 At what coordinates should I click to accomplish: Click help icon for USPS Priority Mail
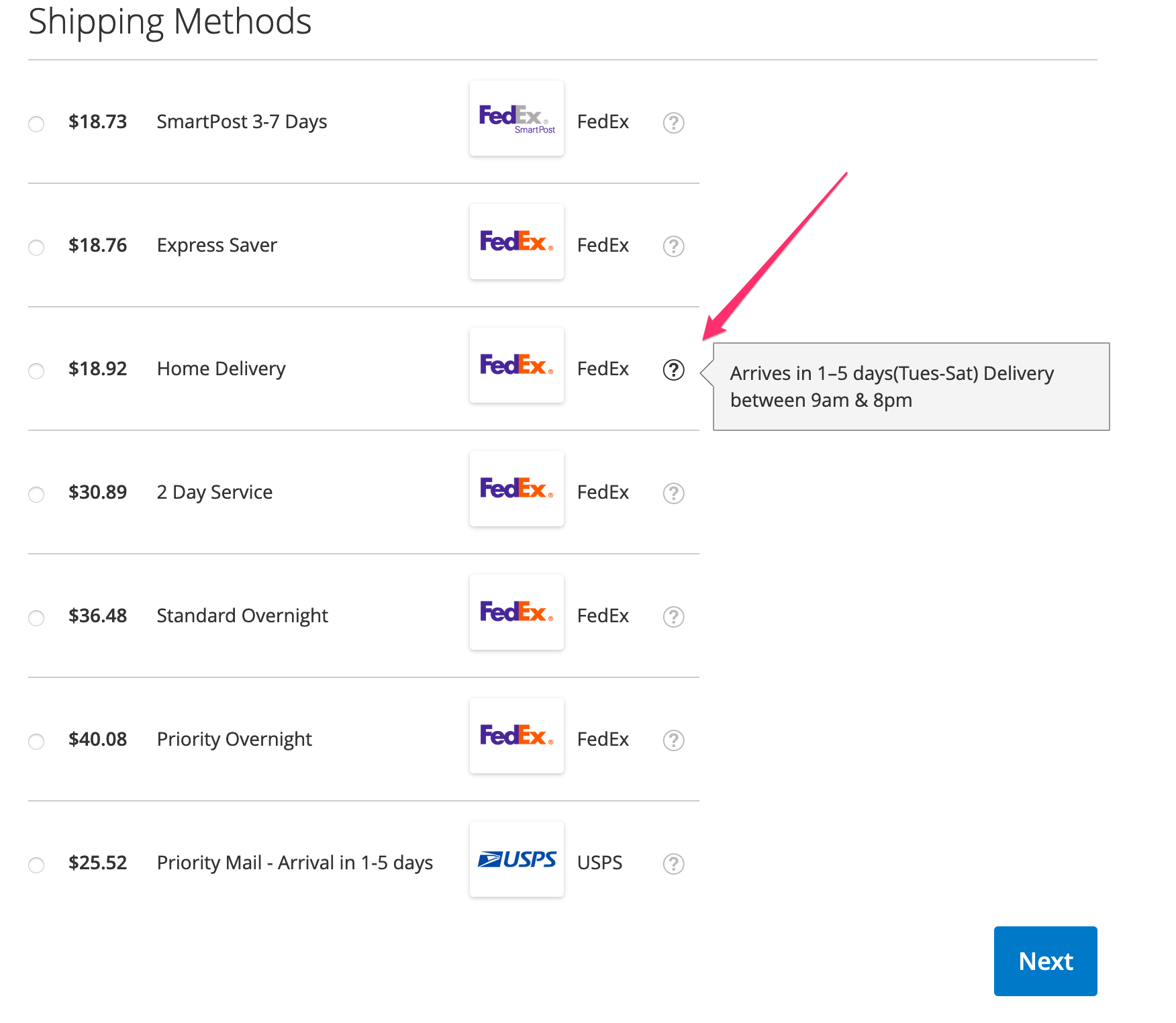click(x=673, y=864)
